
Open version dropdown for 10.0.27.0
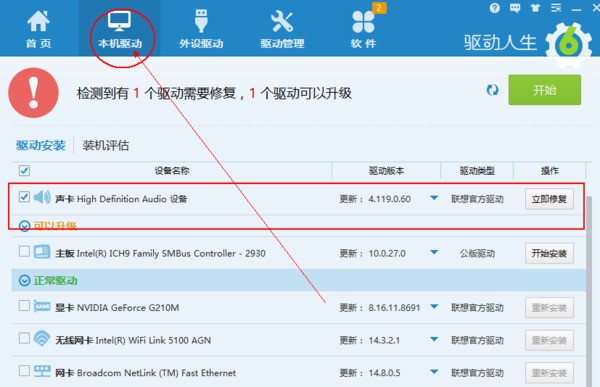434,252
